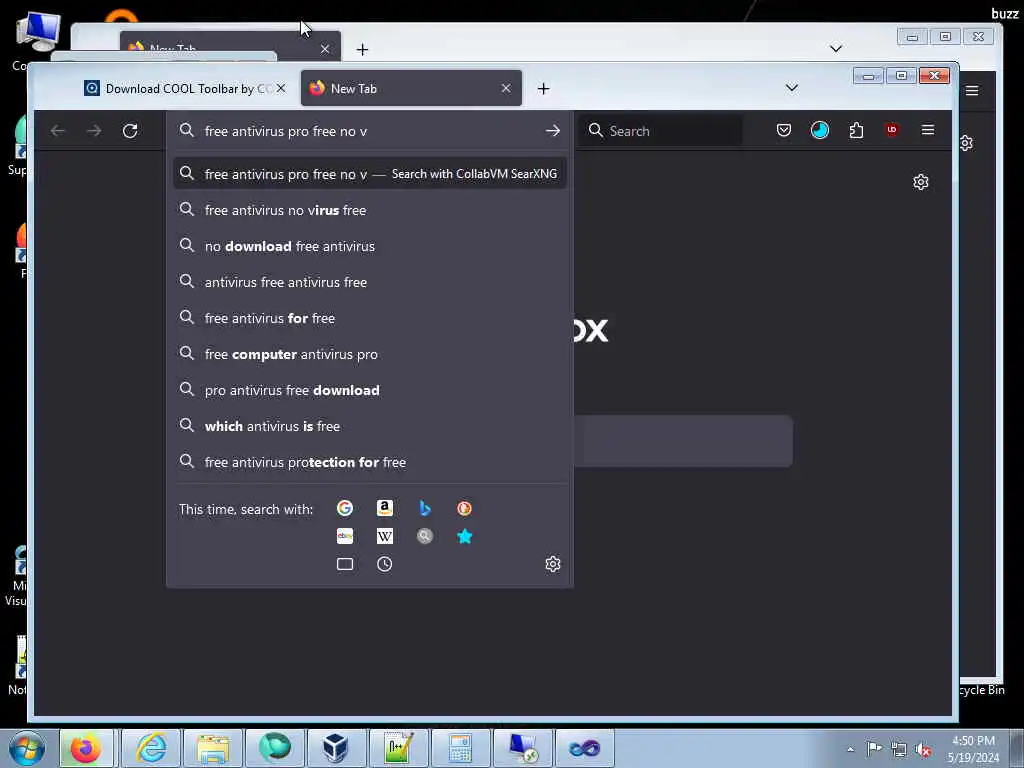This screenshot has width=1024, height=768.
Task: Open Windows Explorer folder in the taskbar
Action: coord(213,748)
